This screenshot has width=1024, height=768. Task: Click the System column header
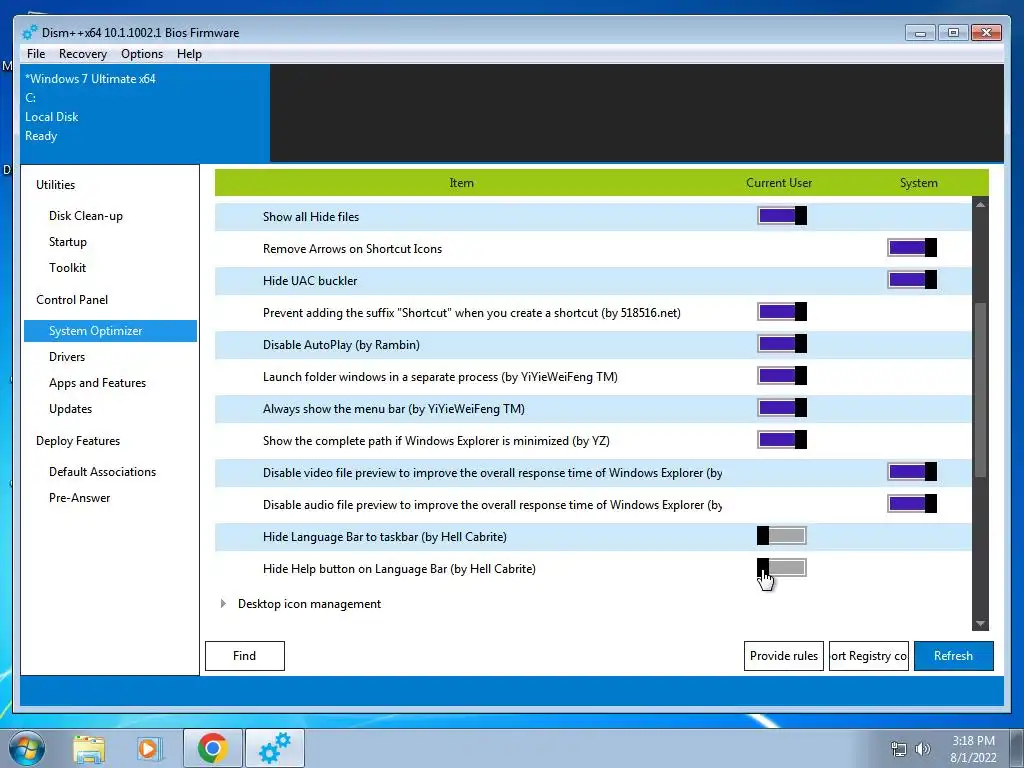tap(918, 183)
